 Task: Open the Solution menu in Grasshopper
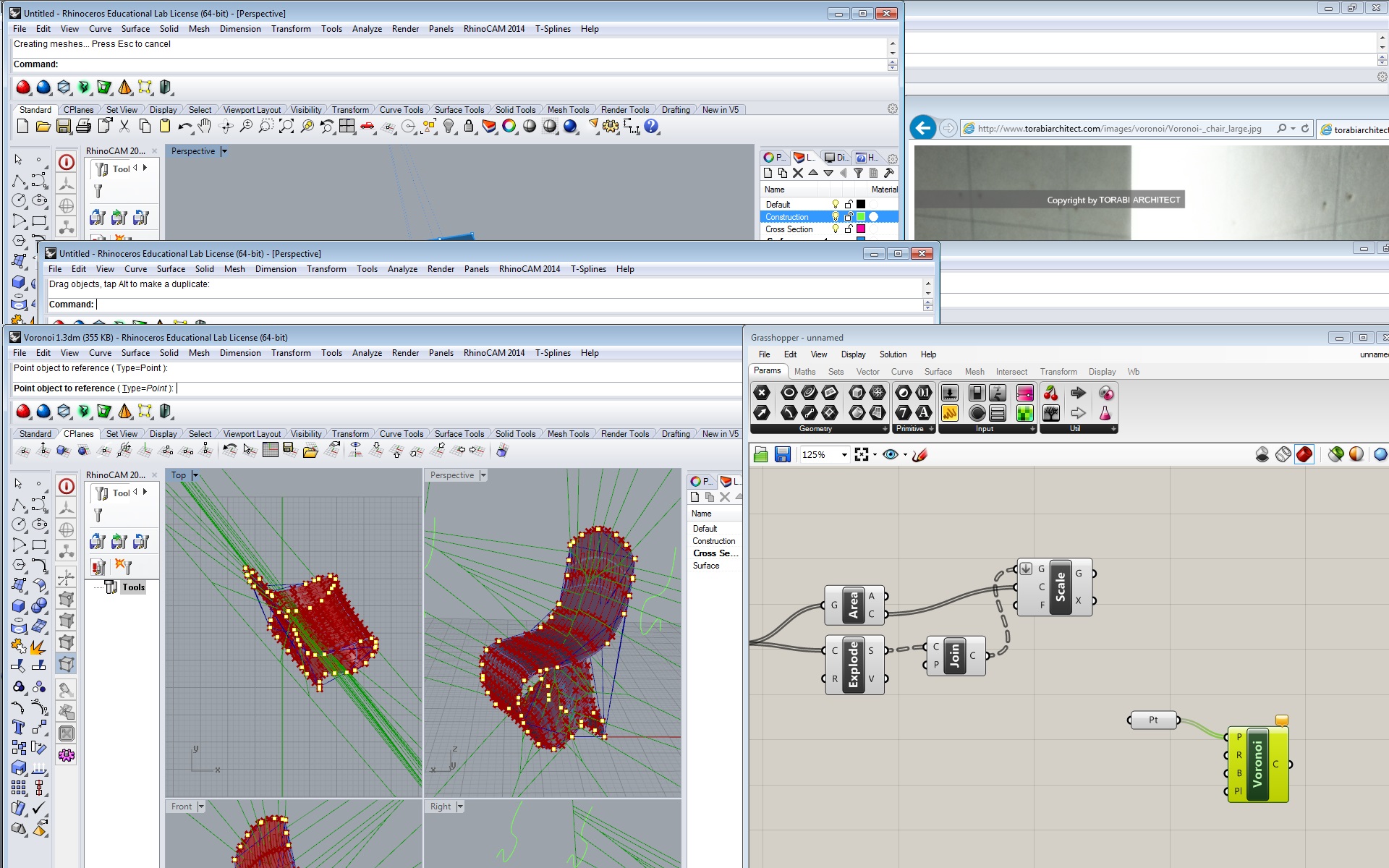pyautogui.click(x=893, y=354)
